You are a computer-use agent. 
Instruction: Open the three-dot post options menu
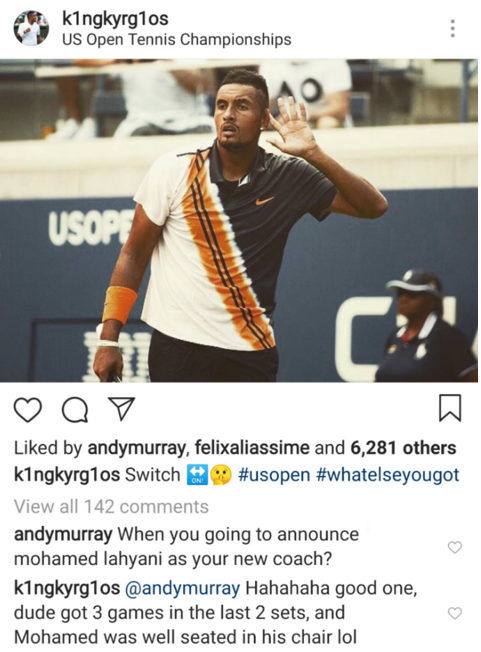453,28
